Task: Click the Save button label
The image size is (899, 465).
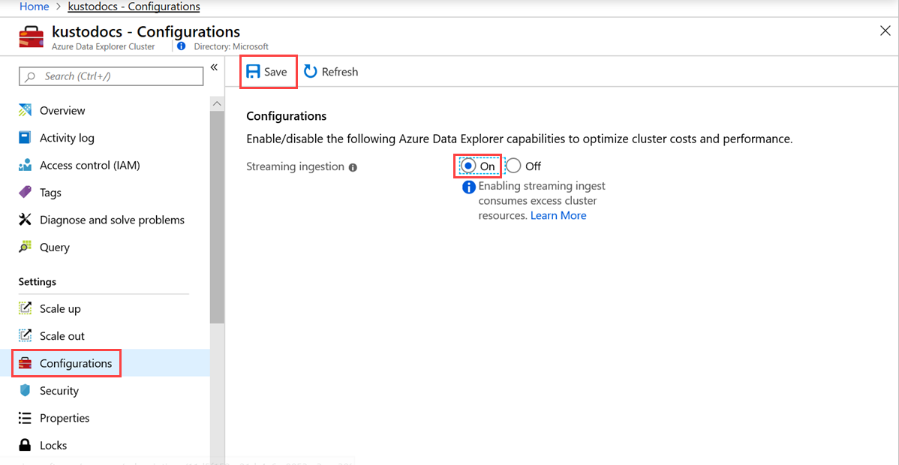Action: point(276,72)
